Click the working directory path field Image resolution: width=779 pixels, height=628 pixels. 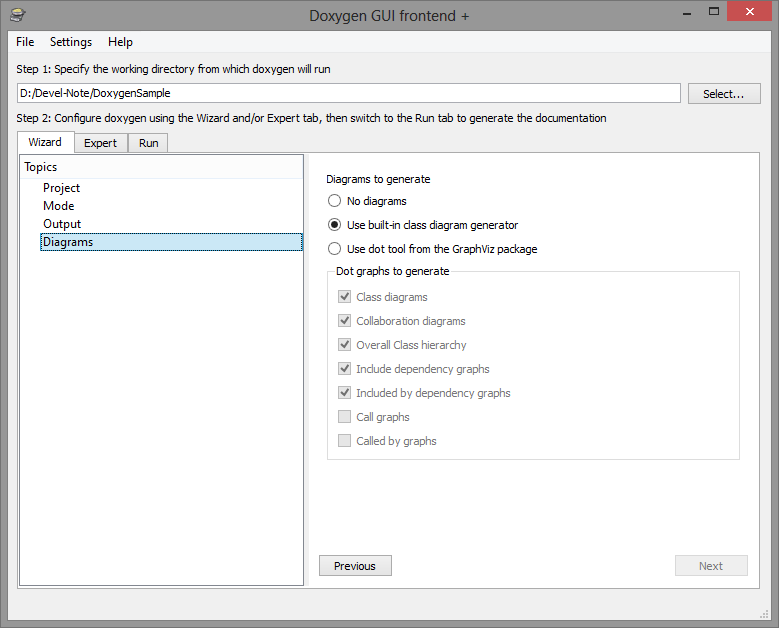click(x=349, y=93)
